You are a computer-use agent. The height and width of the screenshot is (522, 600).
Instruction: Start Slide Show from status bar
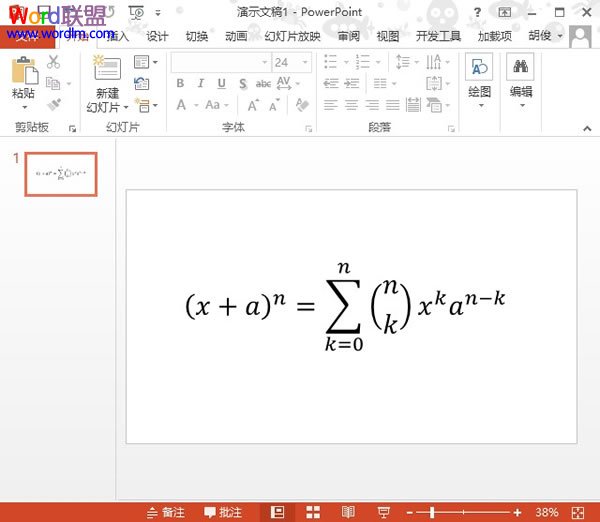tap(383, 512)
